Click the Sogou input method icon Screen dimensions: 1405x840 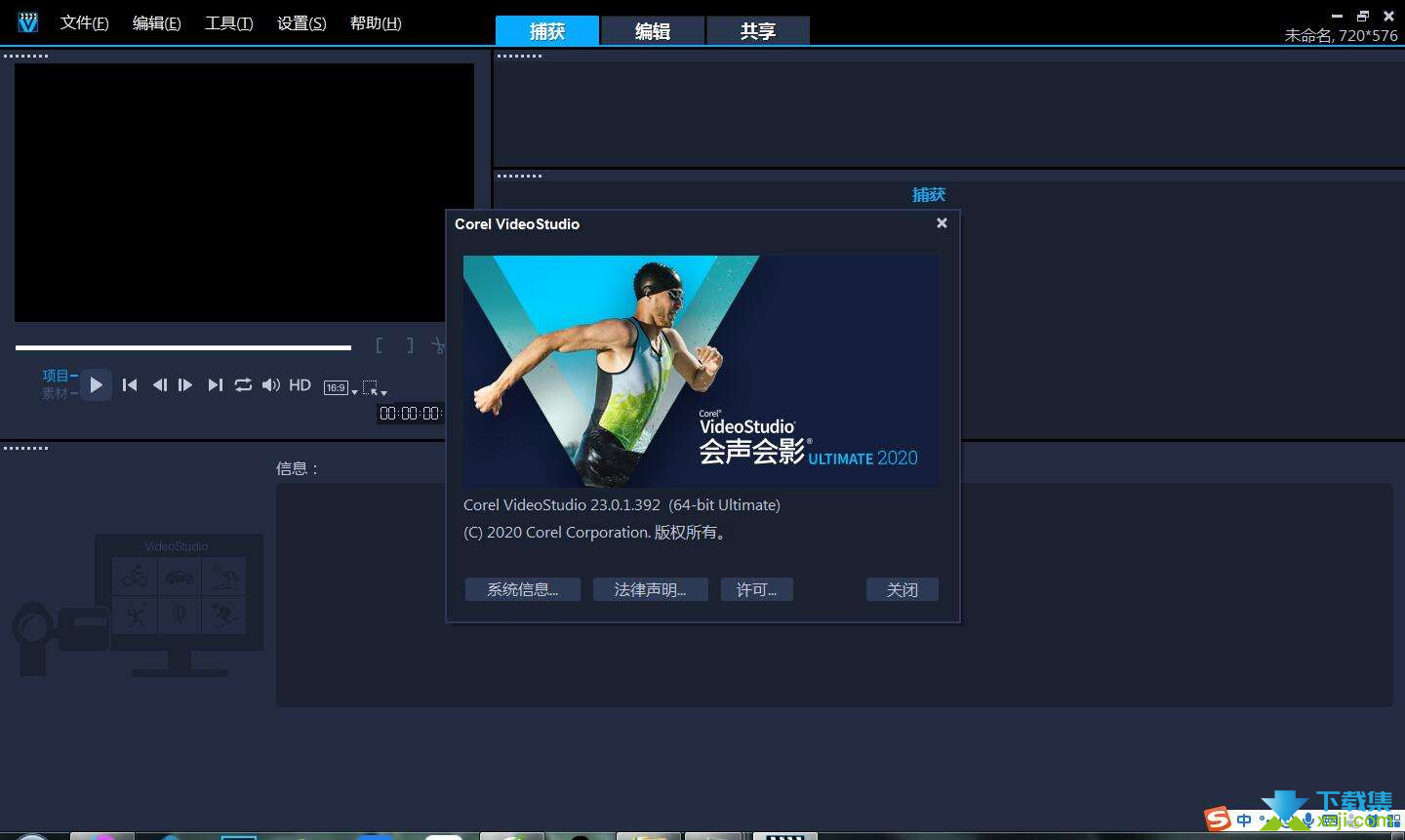[1217, 820]
